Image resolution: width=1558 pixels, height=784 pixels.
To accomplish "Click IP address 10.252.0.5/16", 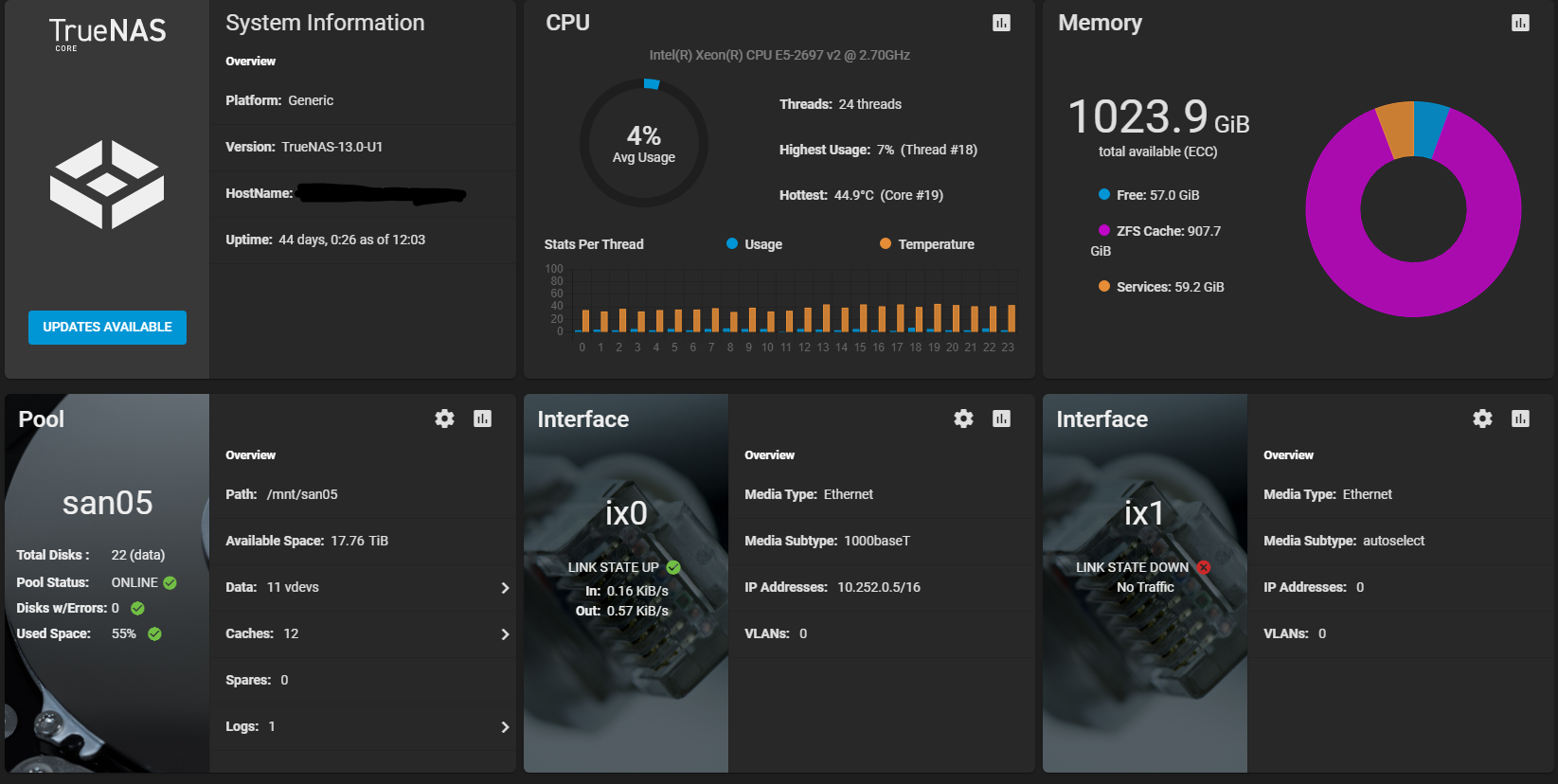I will [x=879, y=587].
